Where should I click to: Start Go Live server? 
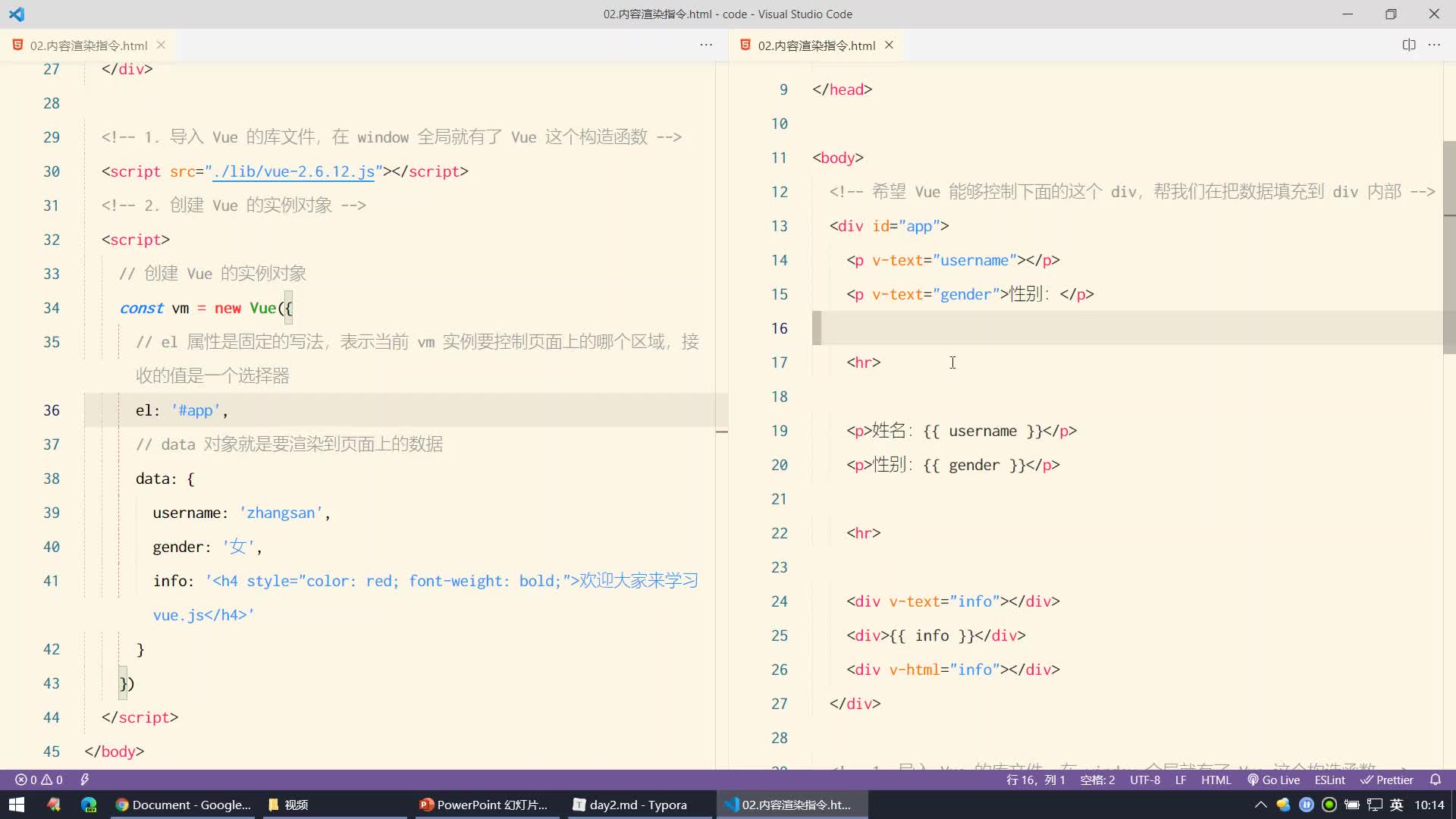coord(1274,780)
